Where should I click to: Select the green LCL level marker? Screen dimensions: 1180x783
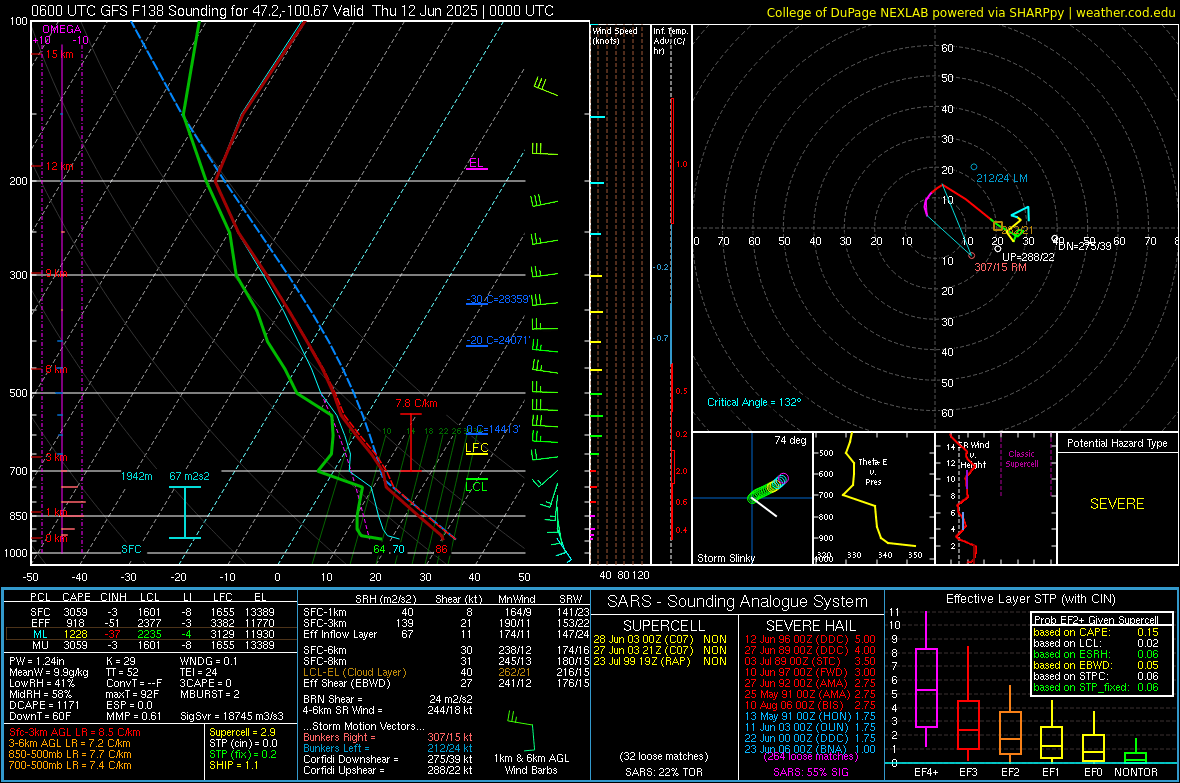point(476,486)
